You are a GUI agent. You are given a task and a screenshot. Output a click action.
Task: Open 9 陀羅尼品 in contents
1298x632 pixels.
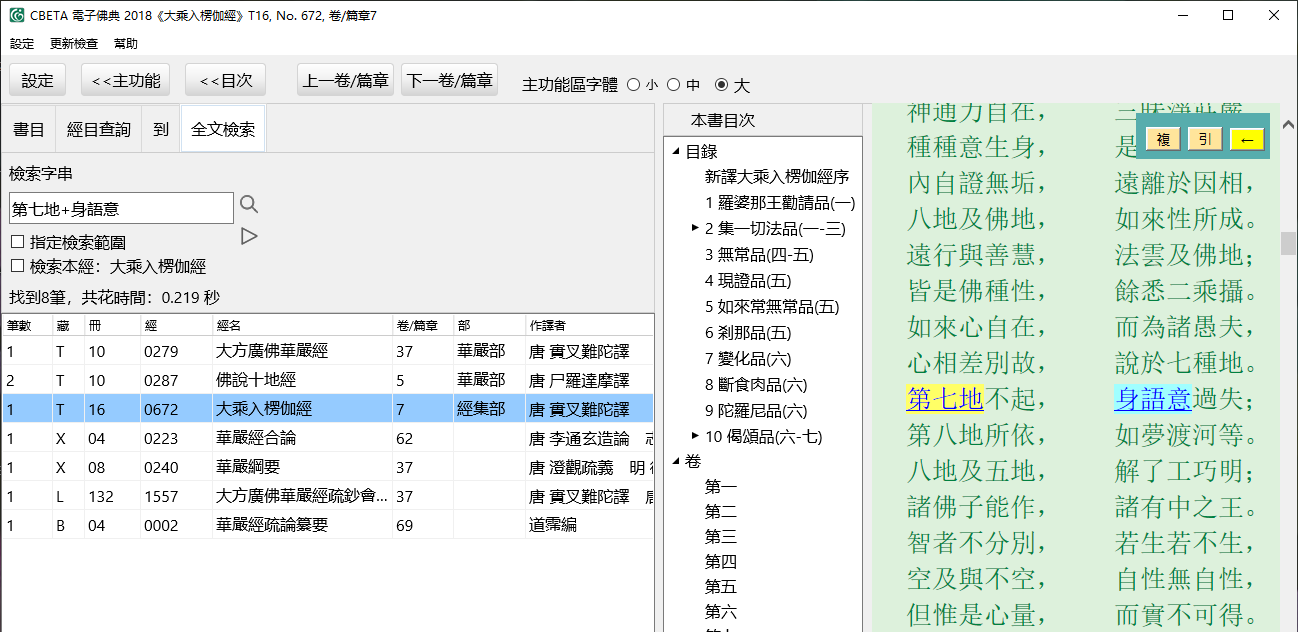tap(756, 411)
